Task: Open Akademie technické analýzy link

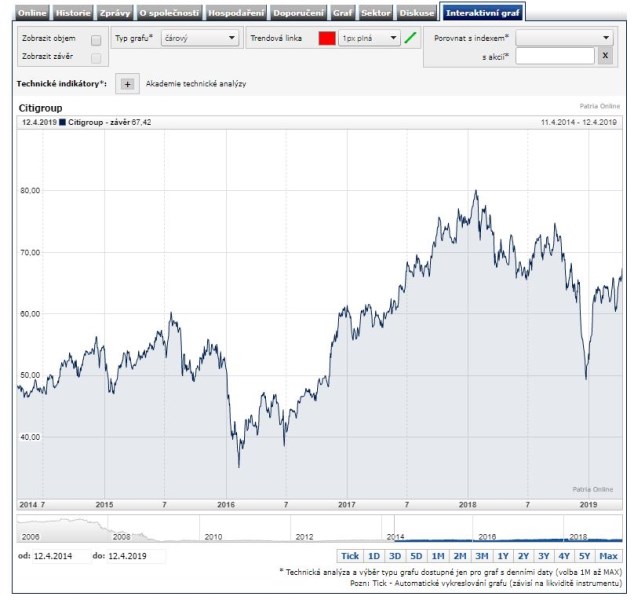Action: pos(196,84)
